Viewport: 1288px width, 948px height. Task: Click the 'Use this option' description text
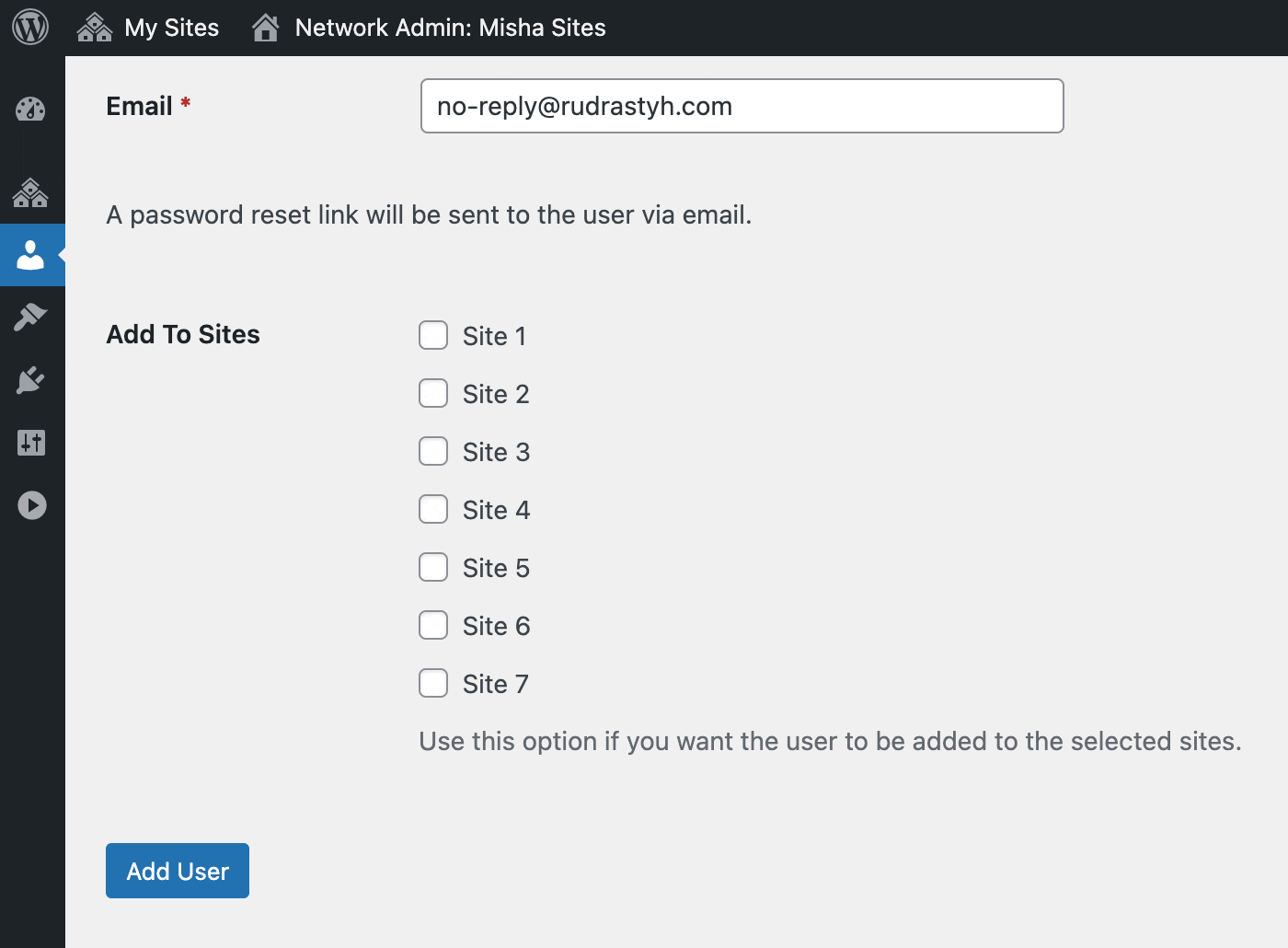tap(830, 741)
